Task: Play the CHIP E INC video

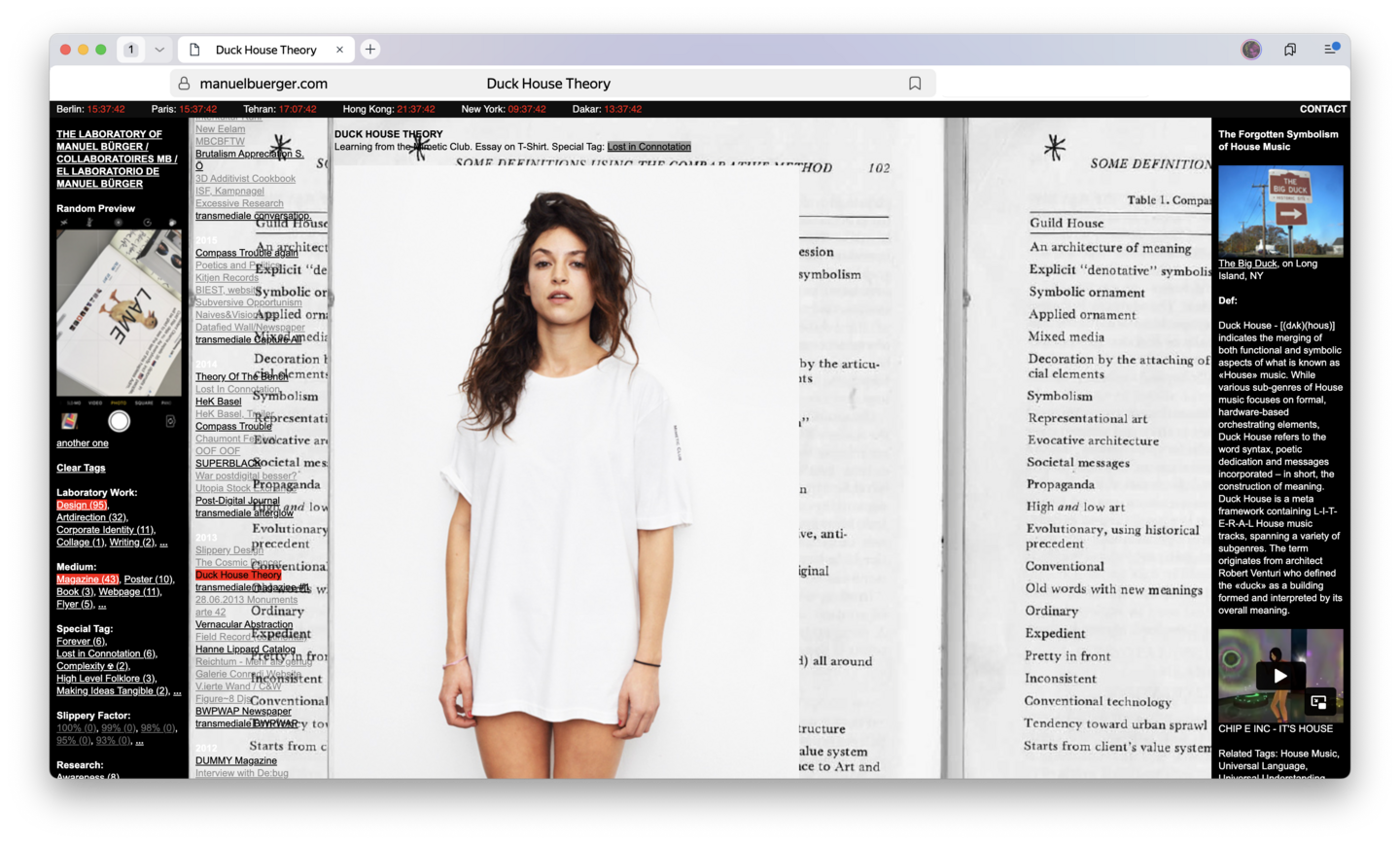Action: (1279, 675)
